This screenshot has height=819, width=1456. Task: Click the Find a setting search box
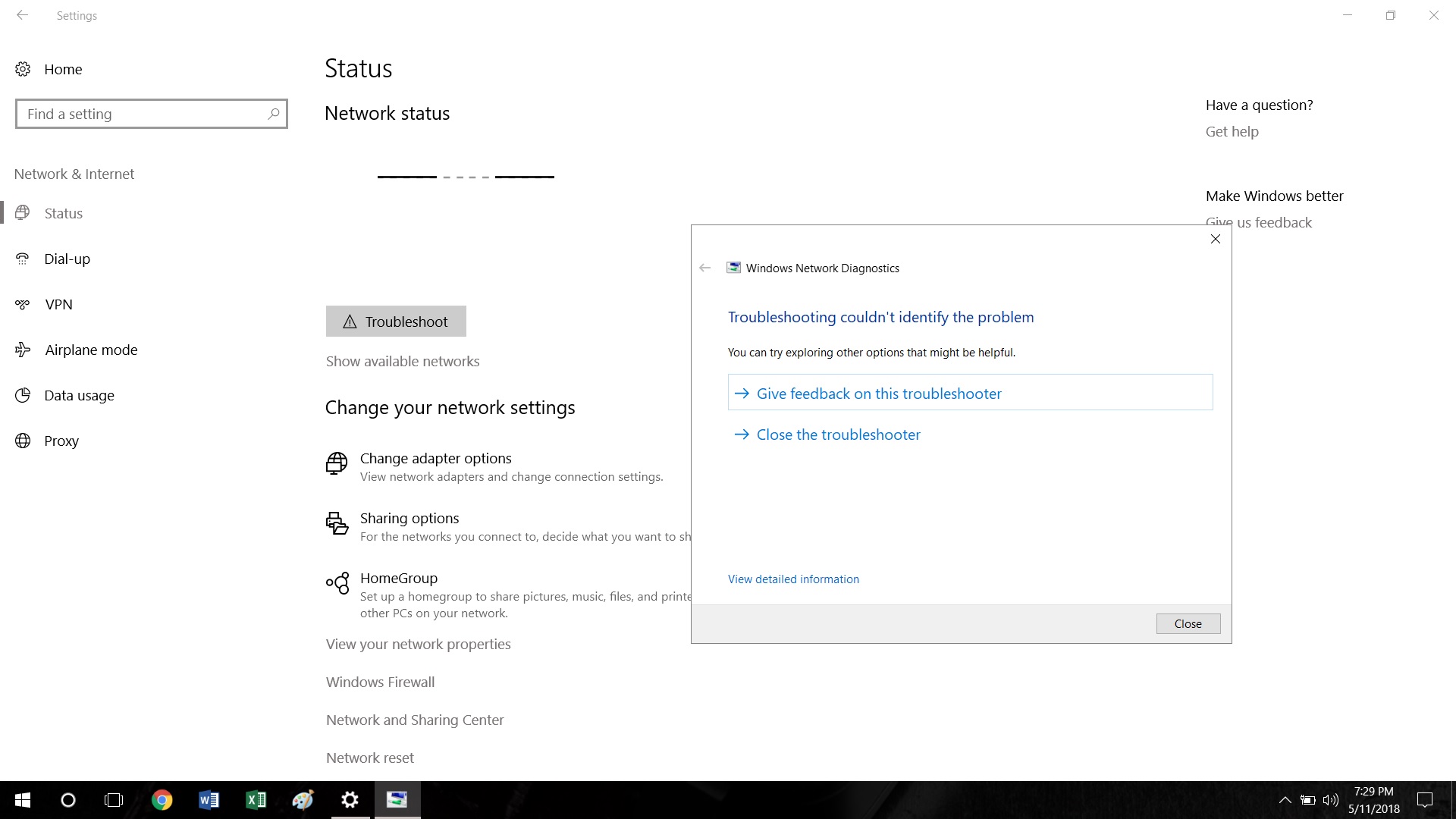click(152, 114)
